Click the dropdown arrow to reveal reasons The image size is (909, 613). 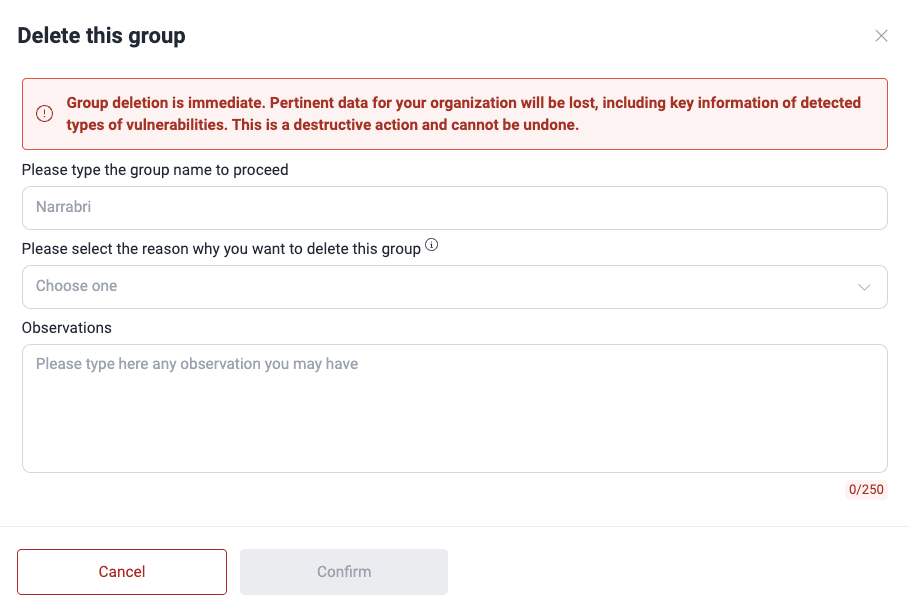pos(864,287)
